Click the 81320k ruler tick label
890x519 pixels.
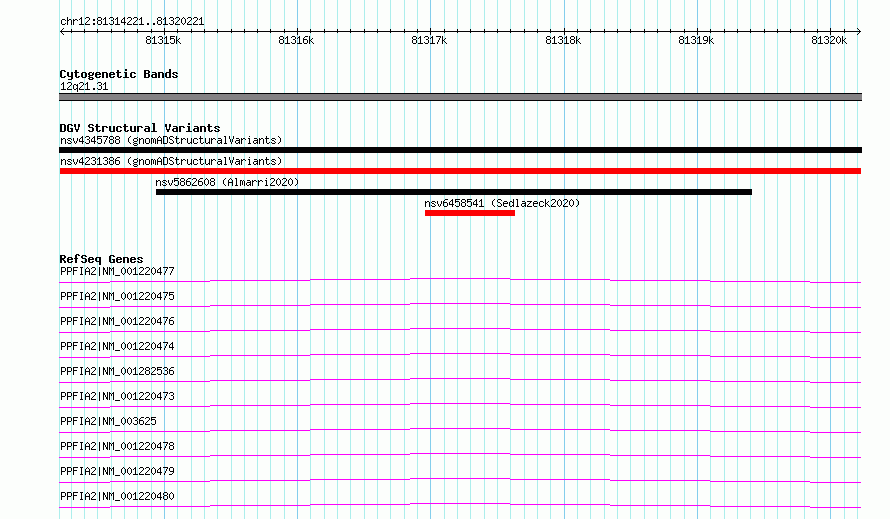click(x=829, y=40)
